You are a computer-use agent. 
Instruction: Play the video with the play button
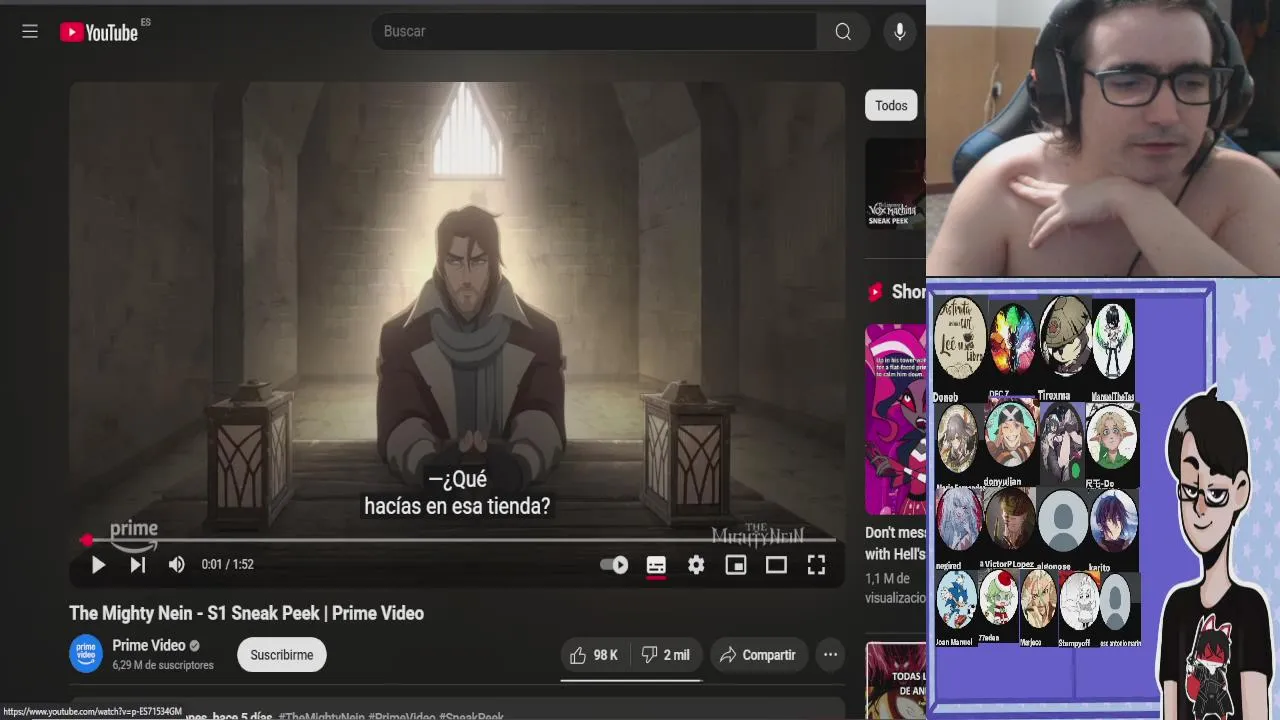[x=98, y=565]
